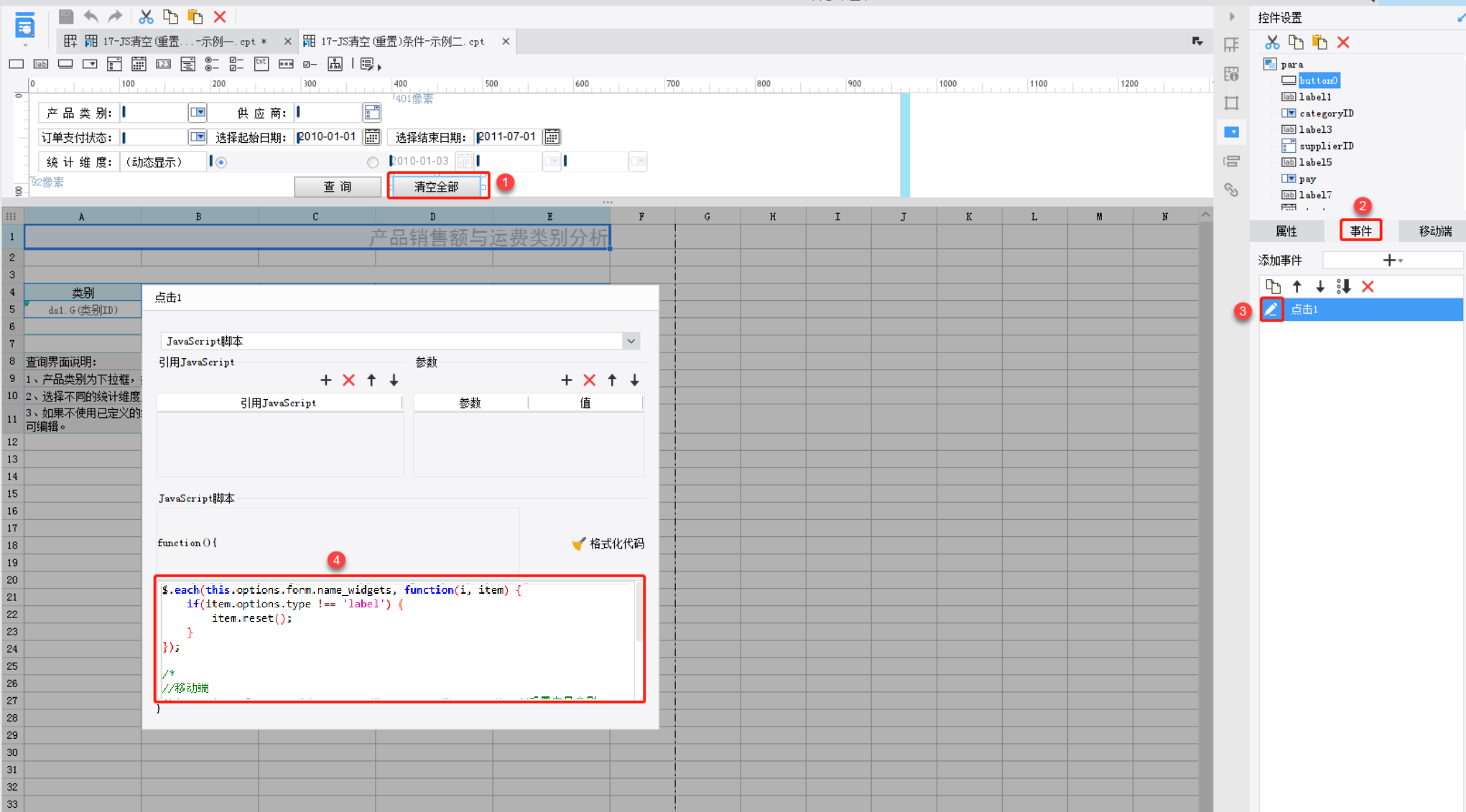Move event up with the up arrow icon
Viewport: 1466px width, 812px height.
tap(1296, 286)
